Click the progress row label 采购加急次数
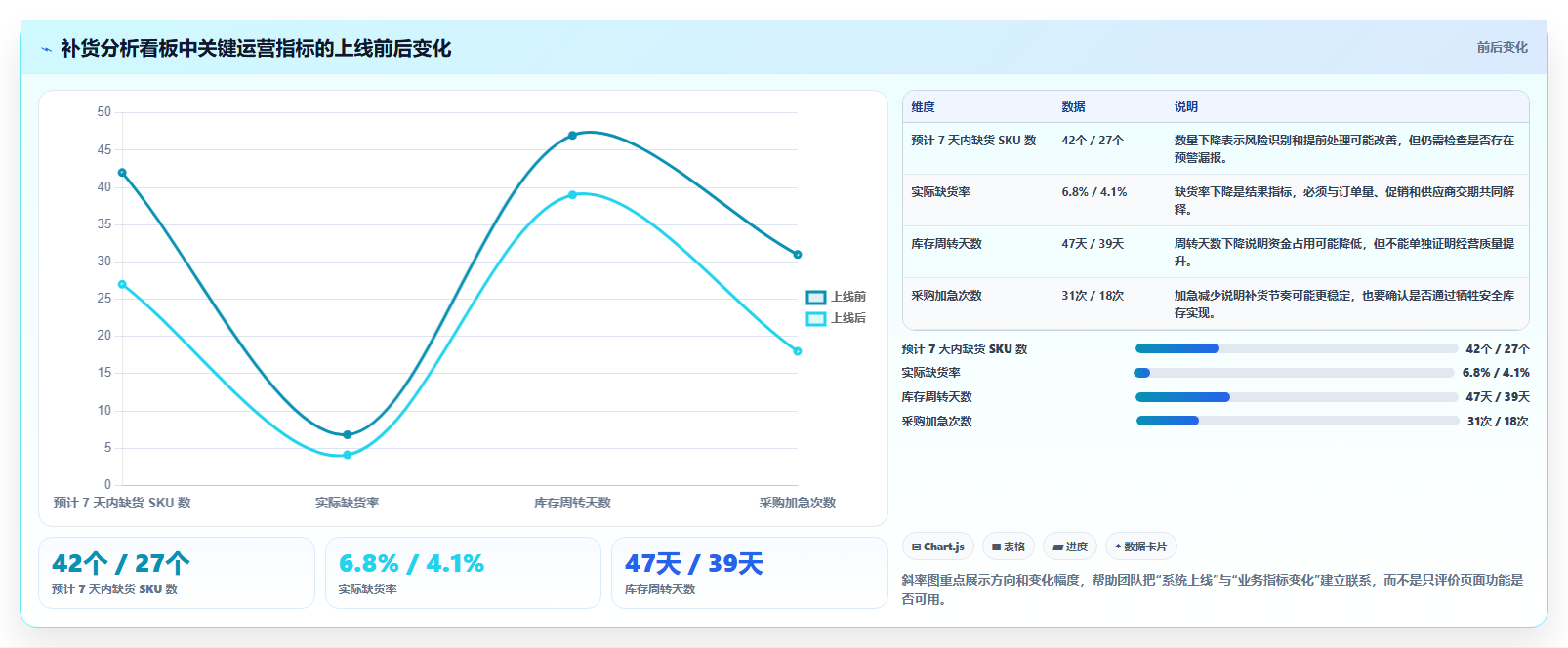 pos(936,422)
